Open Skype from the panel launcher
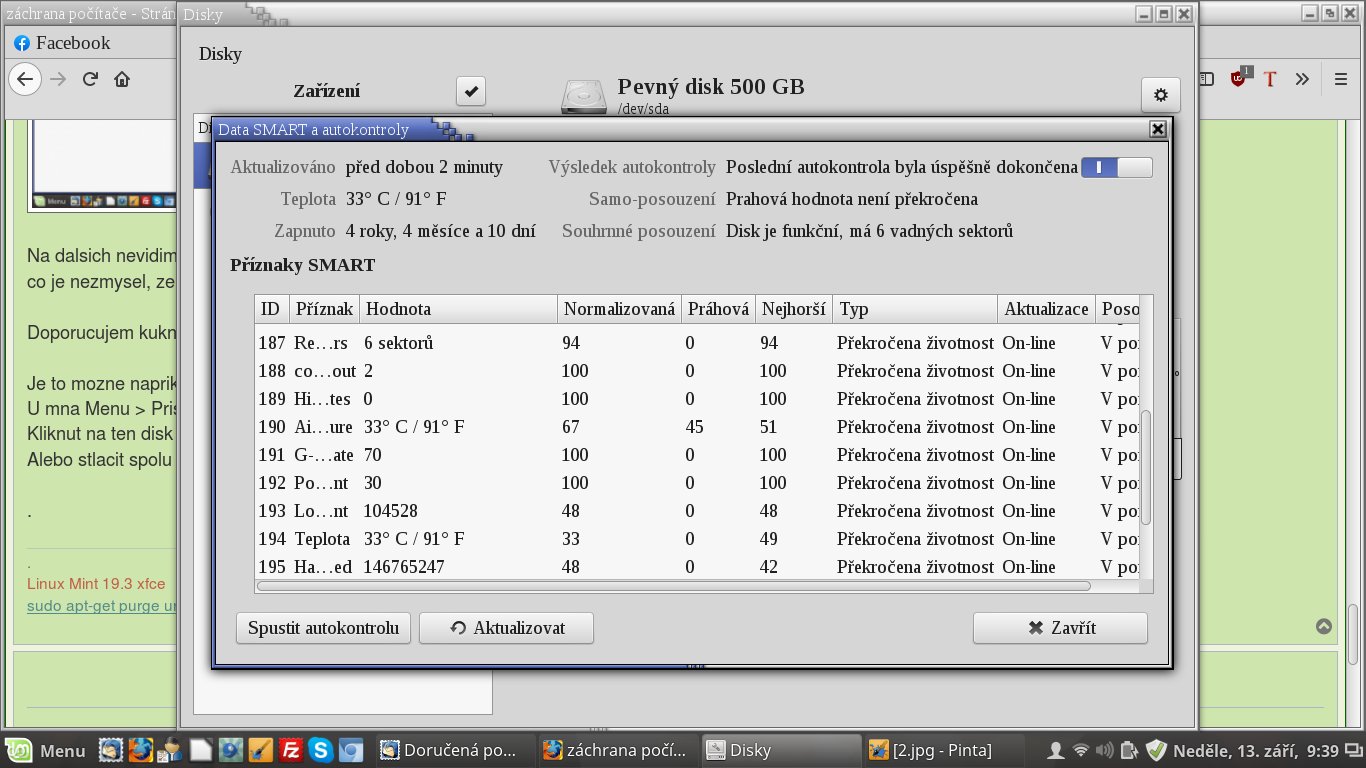 tap(321, 750)
